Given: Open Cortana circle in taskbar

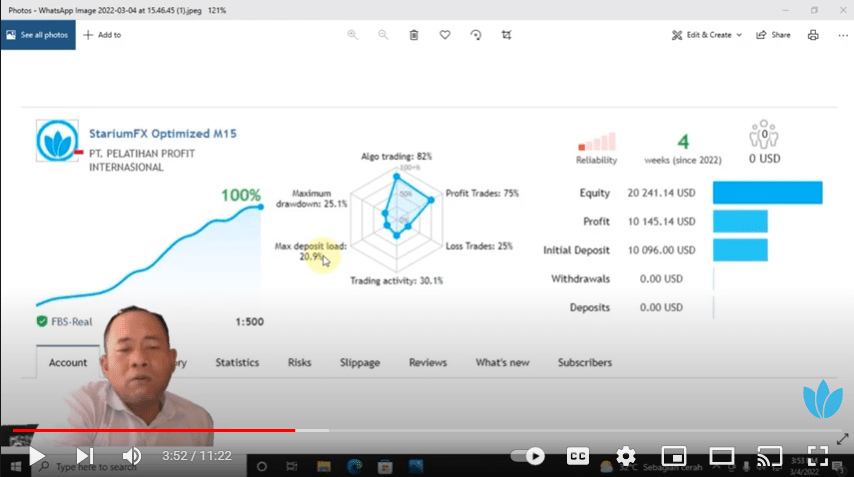Looking at the screenshot, I should 261,467.
